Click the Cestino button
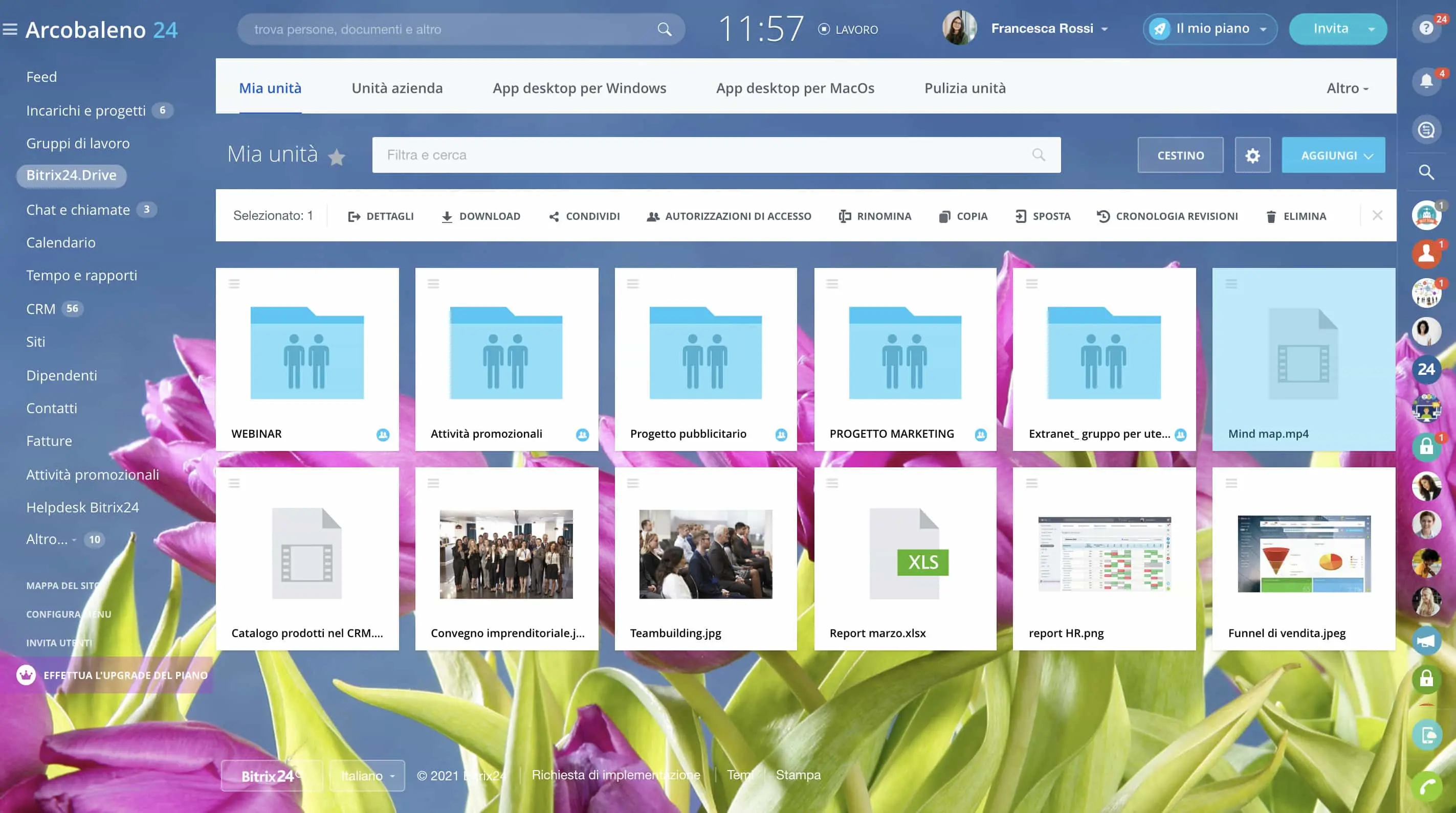This screenshot has height=813, width=1456. pyautogui.click(x=1180, y=155)
